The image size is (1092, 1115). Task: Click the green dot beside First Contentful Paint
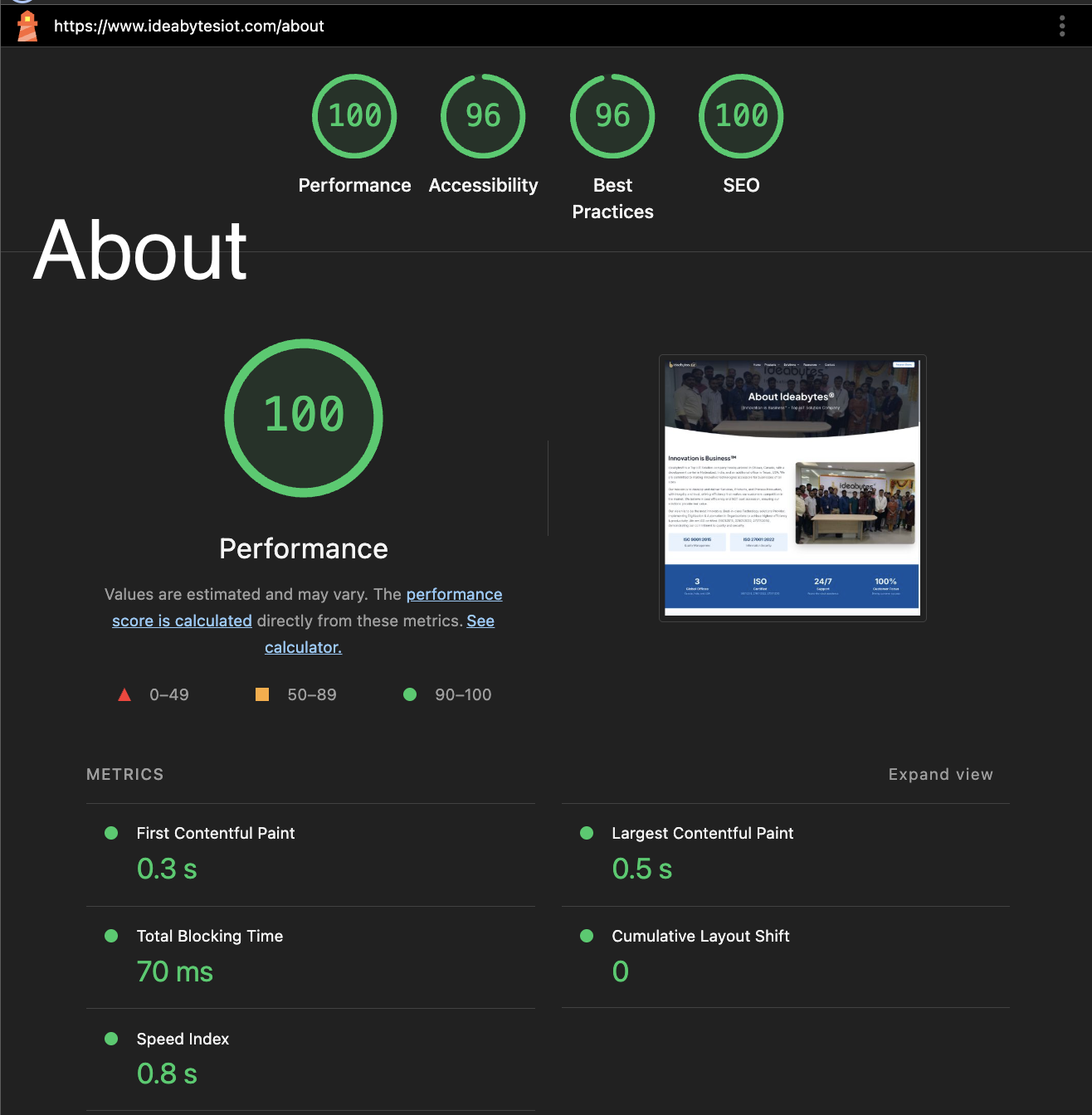(x=111, y=832)
